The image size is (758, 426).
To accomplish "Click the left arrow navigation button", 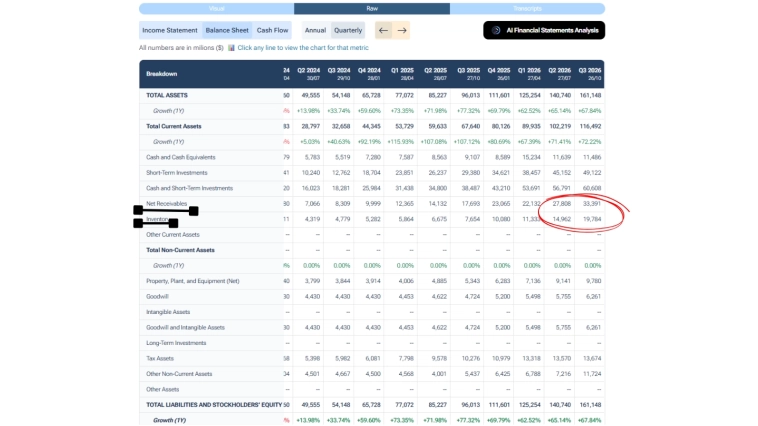I will [x=383, y=30].
